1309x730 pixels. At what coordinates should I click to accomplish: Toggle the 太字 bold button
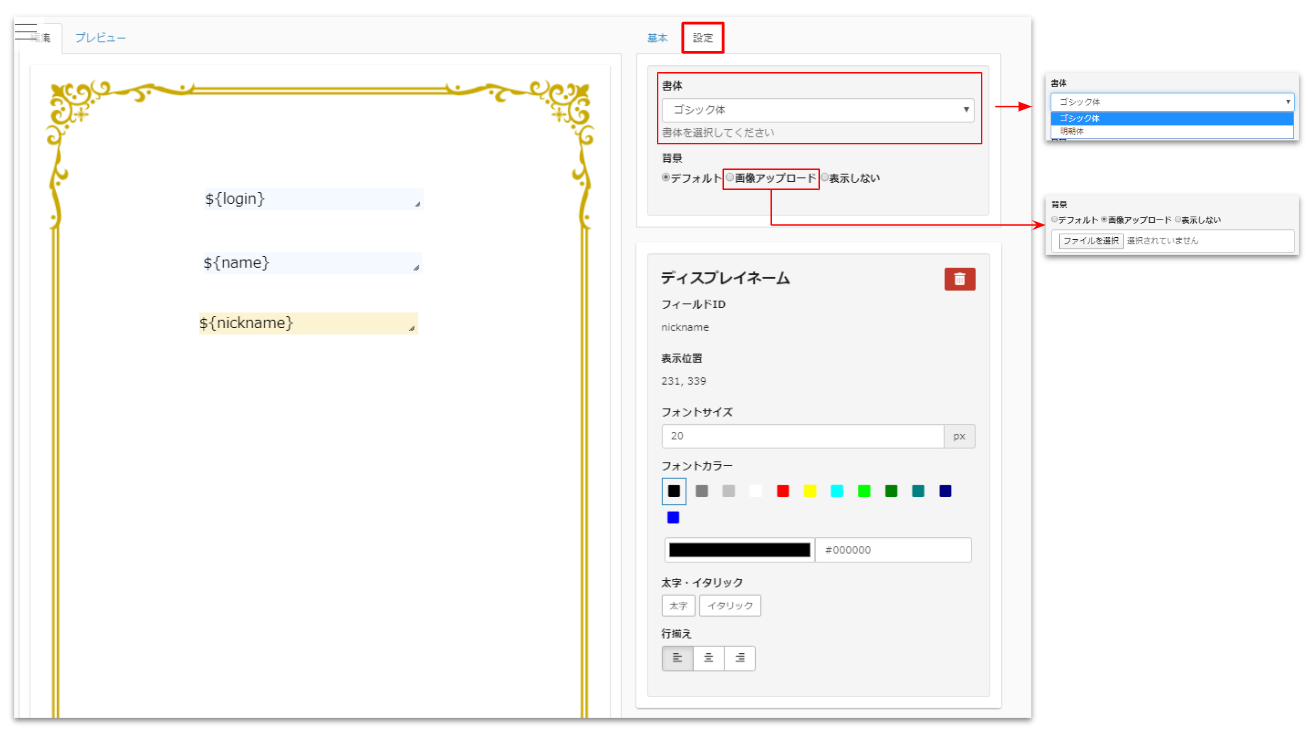pos(678,606)
